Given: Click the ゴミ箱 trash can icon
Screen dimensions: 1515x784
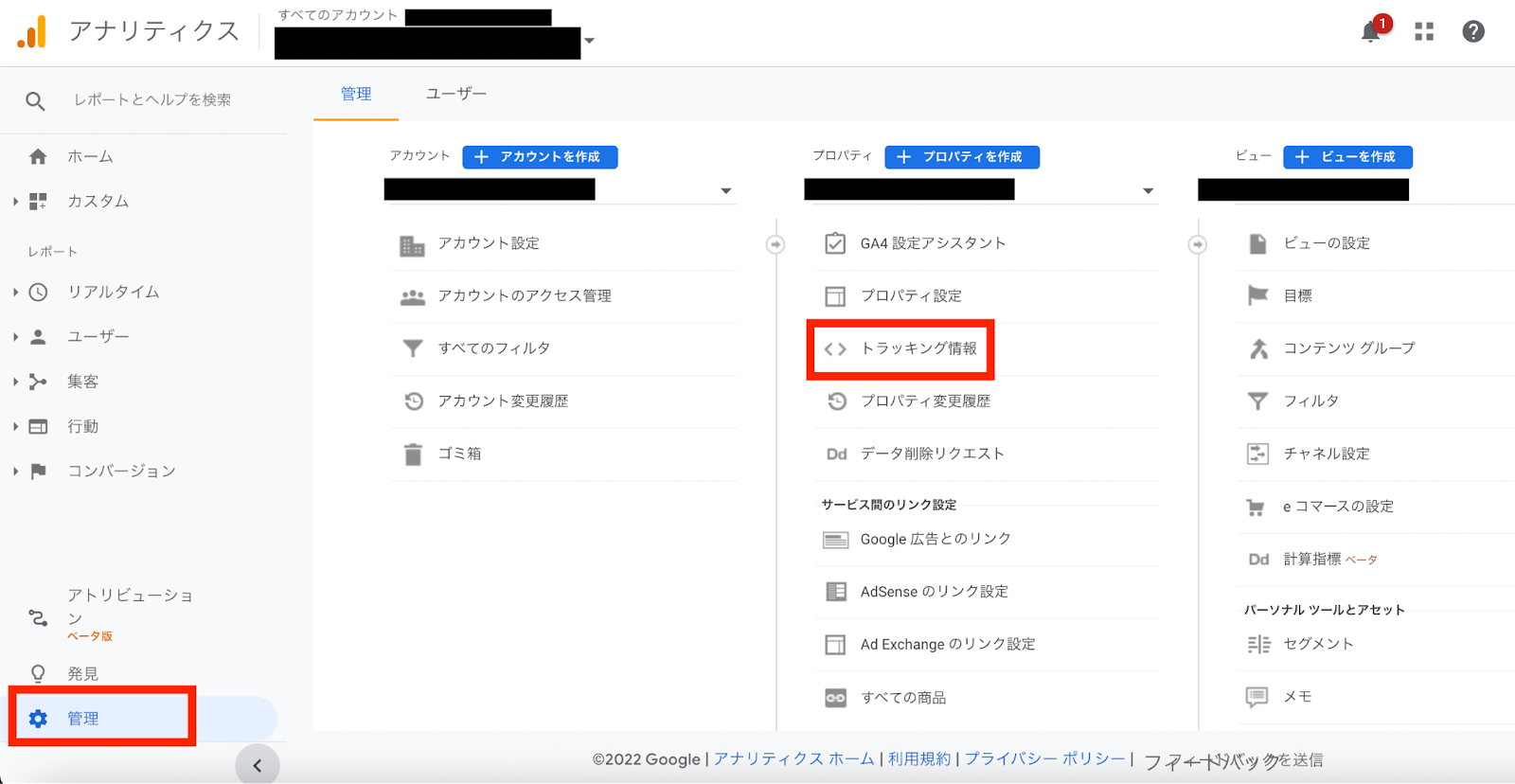Looking at the screenshot, I should click(413, 454).
